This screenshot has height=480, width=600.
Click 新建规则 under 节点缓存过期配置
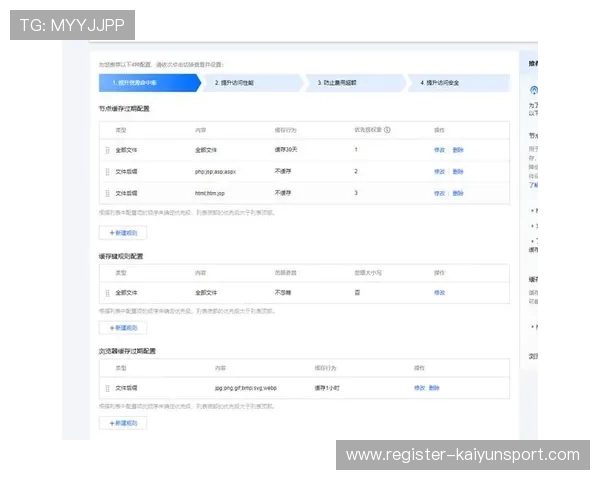pyautogui.click(x=123, y=233)
